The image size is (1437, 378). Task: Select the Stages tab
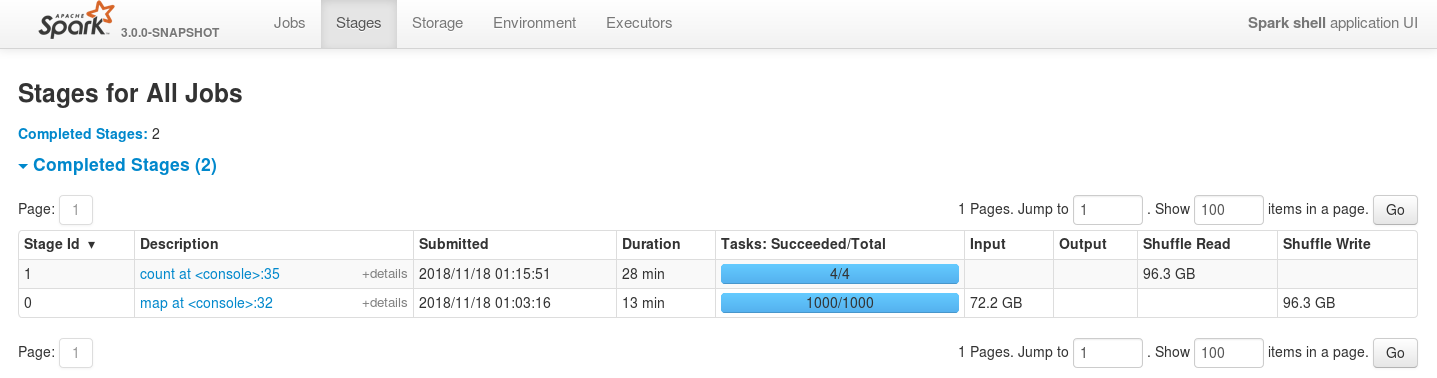coord(359,23)
